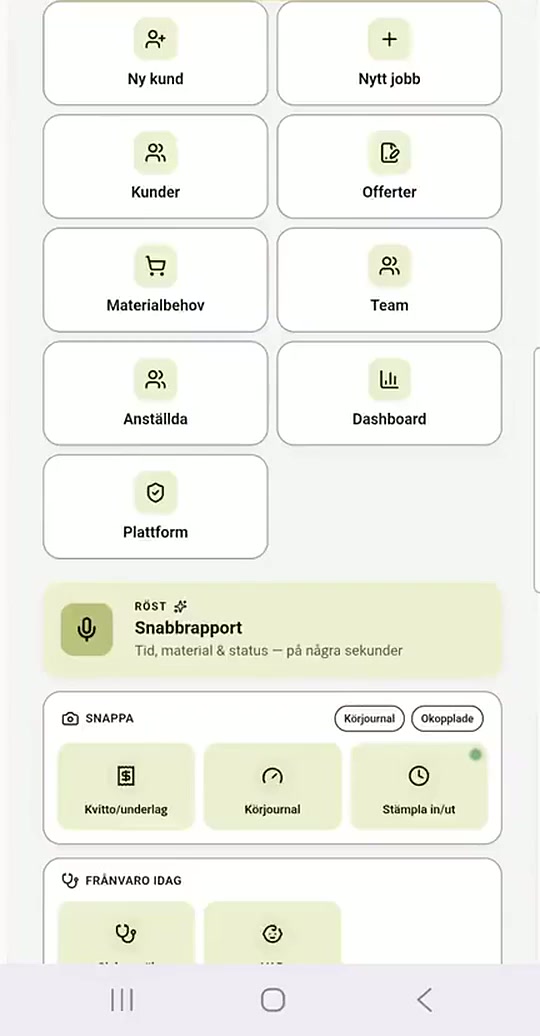The image size is (540, 1036).
Task: Open the Offerter tile
Action: point(389,166)
